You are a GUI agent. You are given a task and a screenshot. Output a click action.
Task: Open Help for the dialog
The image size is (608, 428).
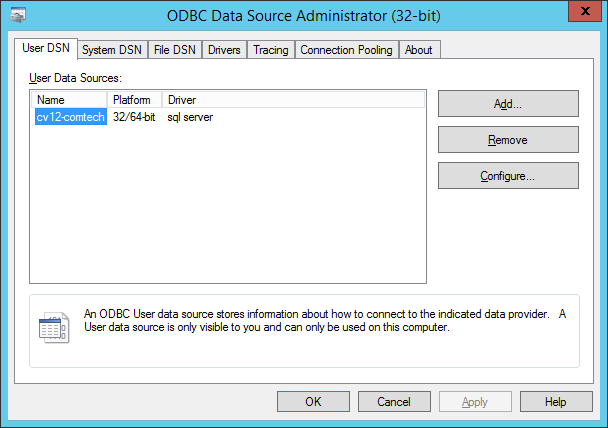pyautogui.click(x=556, y=402)
